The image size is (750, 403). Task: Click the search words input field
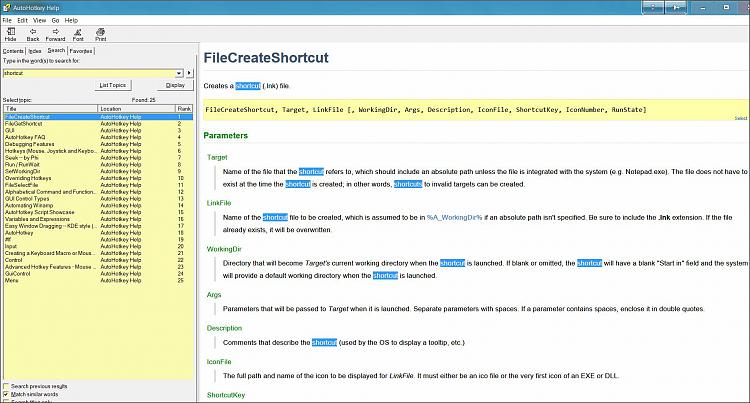pos(89,73)
